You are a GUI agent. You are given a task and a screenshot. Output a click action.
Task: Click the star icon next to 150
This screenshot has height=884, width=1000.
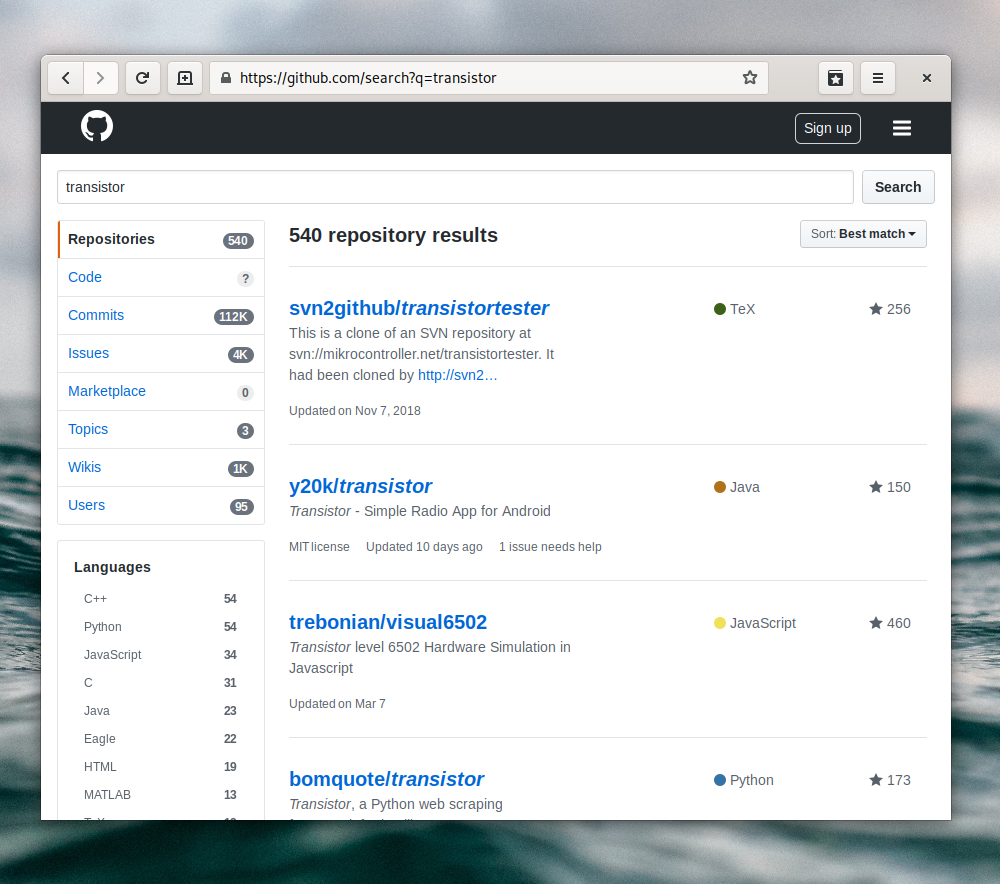(x=876, y=487)
